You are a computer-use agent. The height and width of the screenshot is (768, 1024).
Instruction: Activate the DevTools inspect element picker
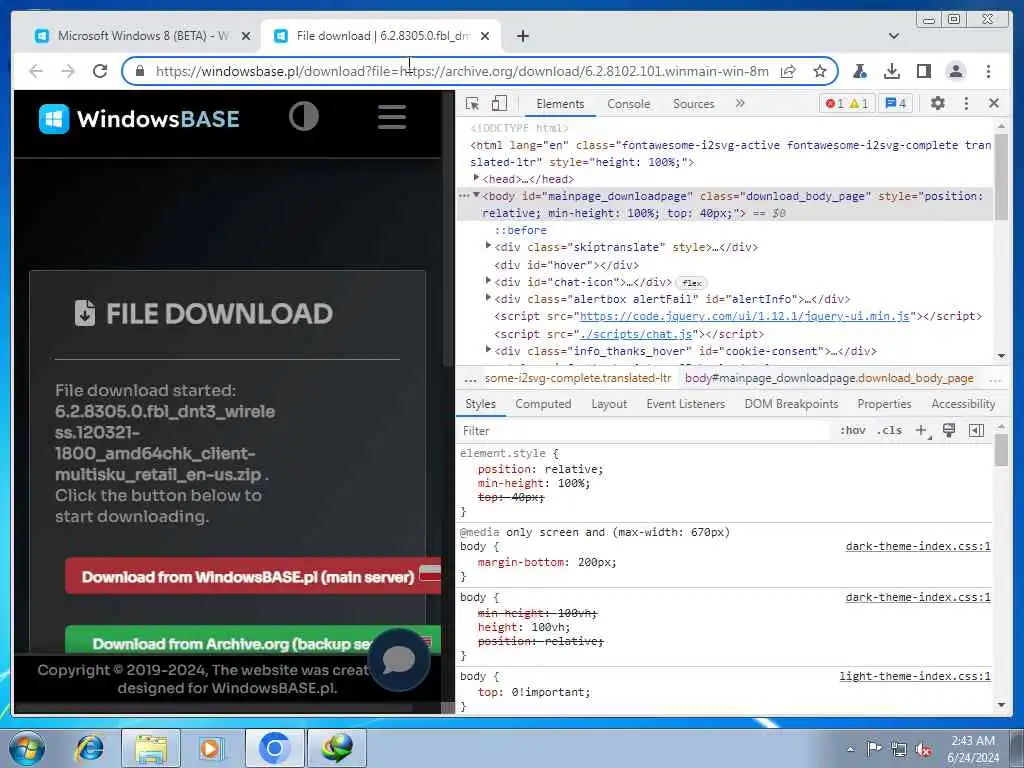472,103
